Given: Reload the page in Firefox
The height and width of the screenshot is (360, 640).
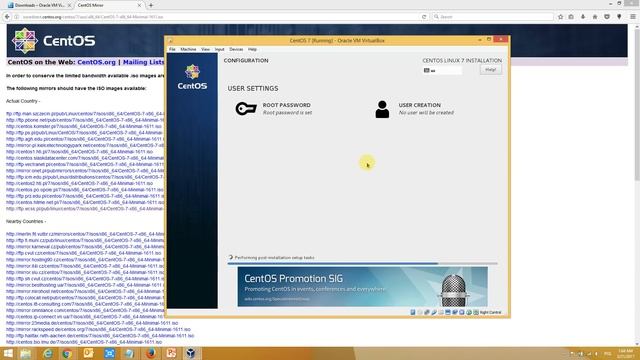Looking at the screenshot, I should (424, 17).
